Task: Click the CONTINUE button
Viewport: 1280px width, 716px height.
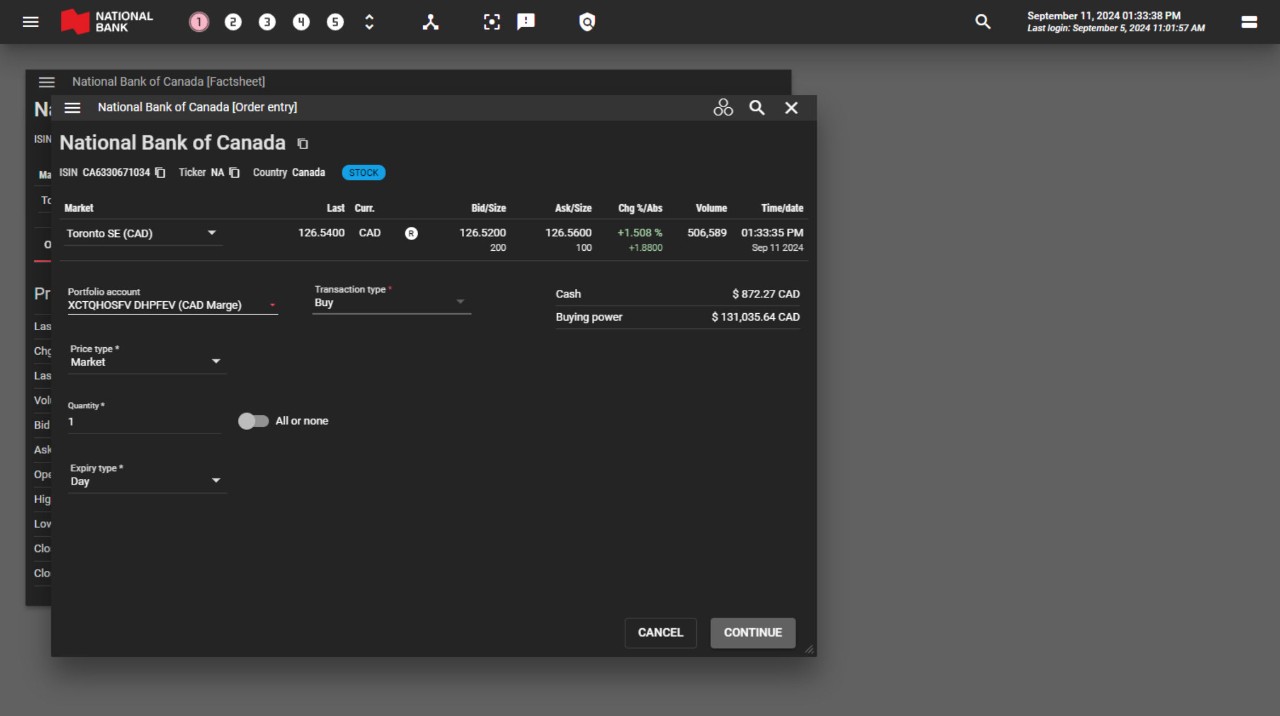Action: click(x=753, y=633)
